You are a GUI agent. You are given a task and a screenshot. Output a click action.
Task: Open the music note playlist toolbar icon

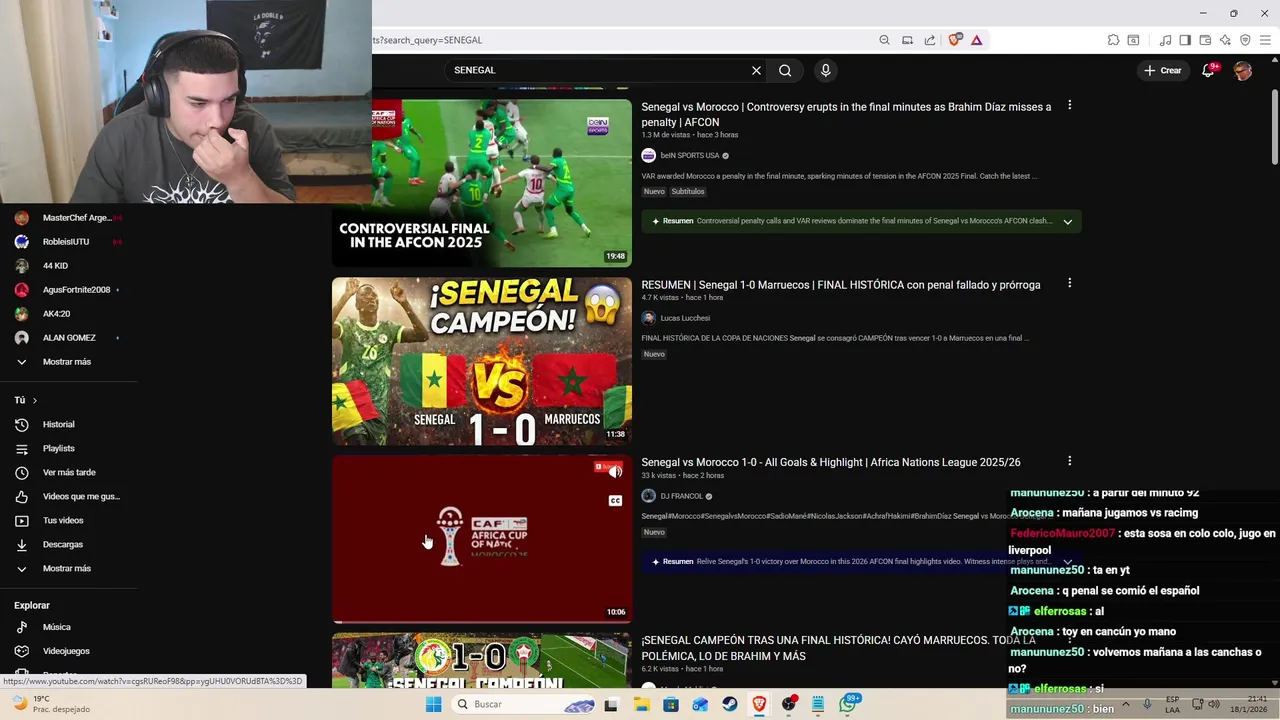[1165, 40]
